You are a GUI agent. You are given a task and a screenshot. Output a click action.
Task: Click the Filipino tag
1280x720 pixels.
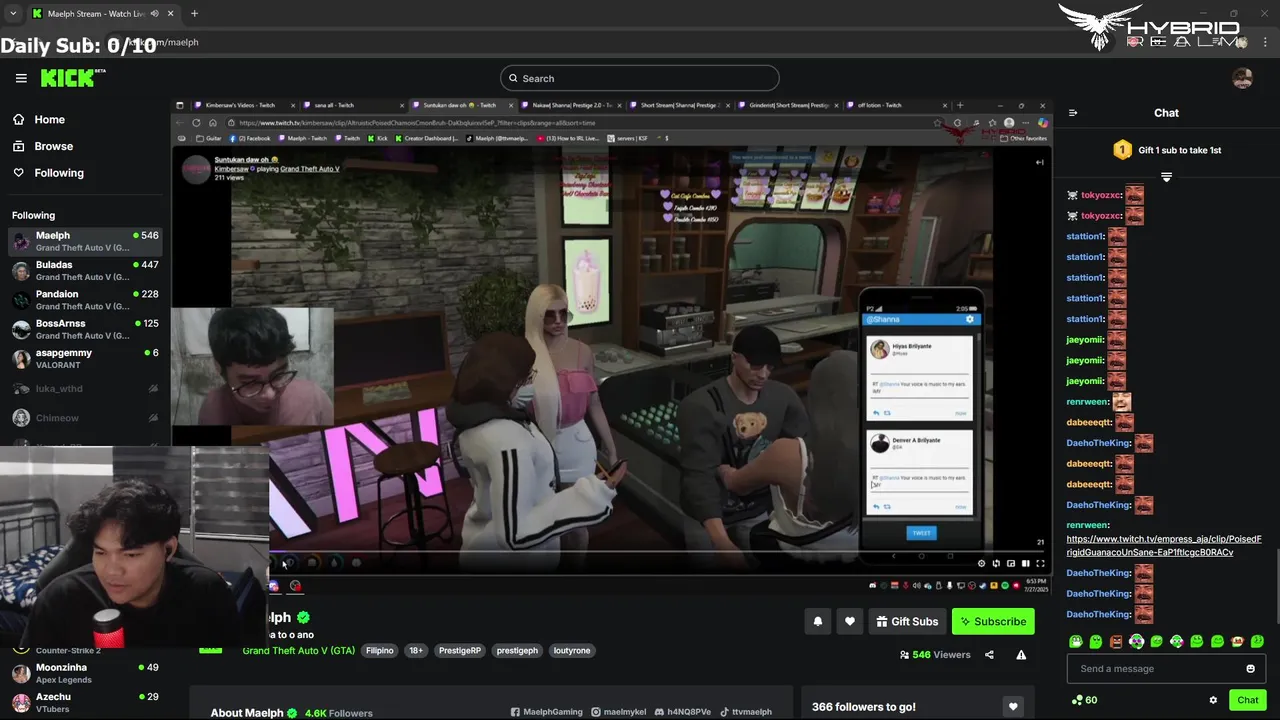pyautogui.click(x=380, y=651)
